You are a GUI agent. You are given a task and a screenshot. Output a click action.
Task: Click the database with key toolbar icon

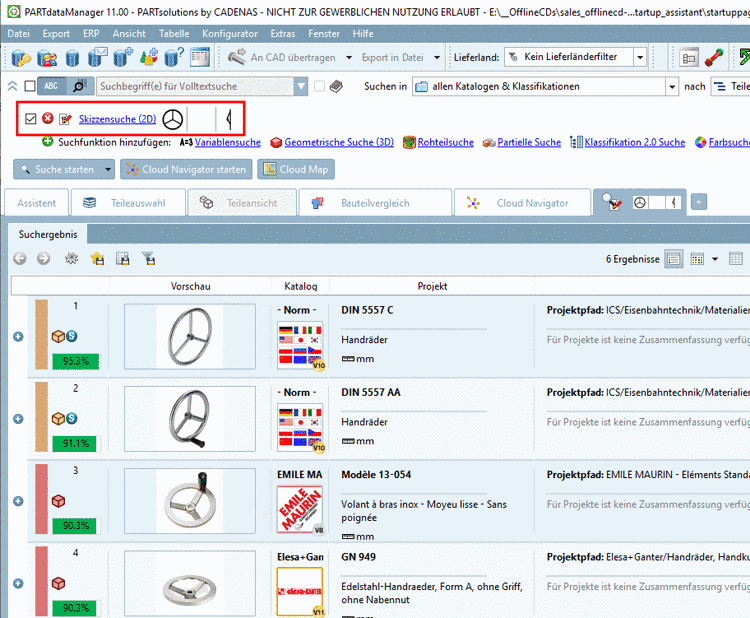click(x=21, y=57)
